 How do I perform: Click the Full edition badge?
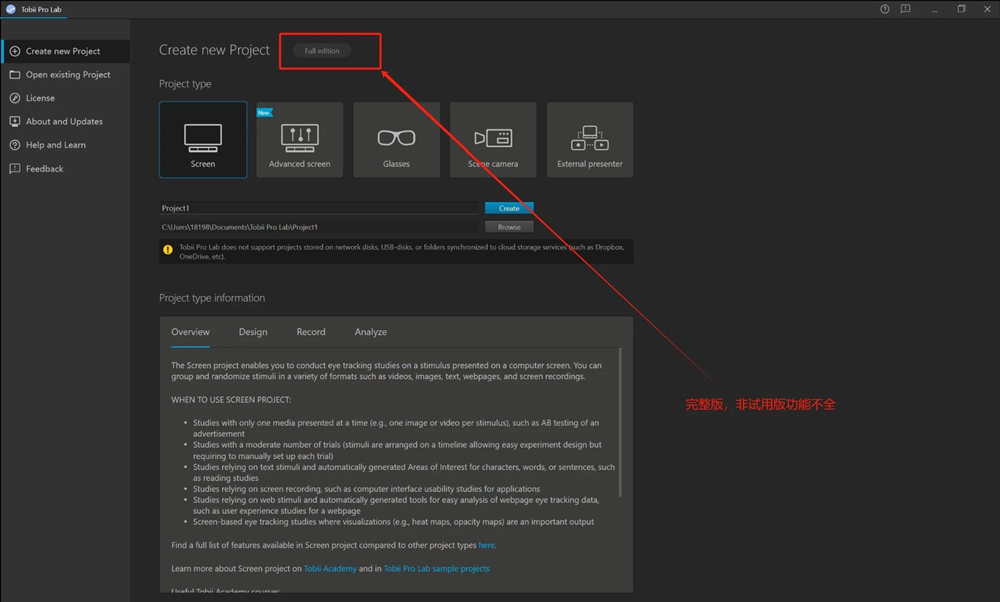pos(322,50)
